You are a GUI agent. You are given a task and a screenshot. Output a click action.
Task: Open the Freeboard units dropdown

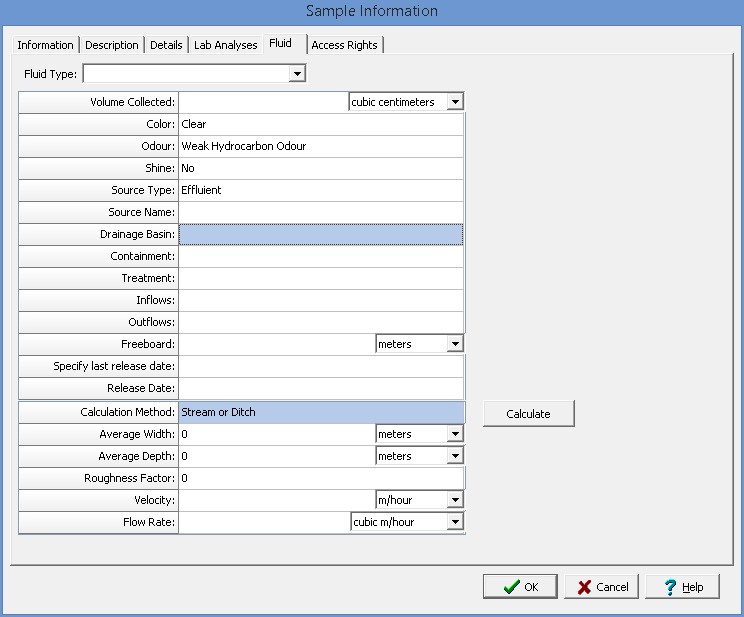(x=455, y=344)
